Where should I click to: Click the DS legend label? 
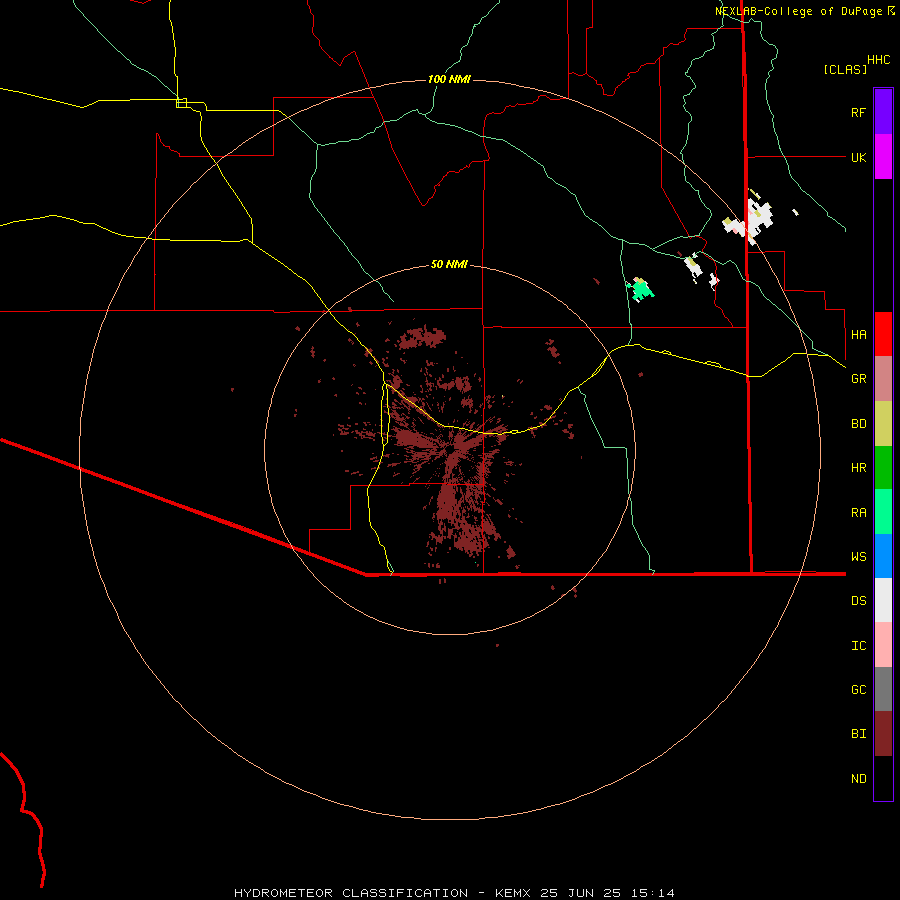coord(858,601)
